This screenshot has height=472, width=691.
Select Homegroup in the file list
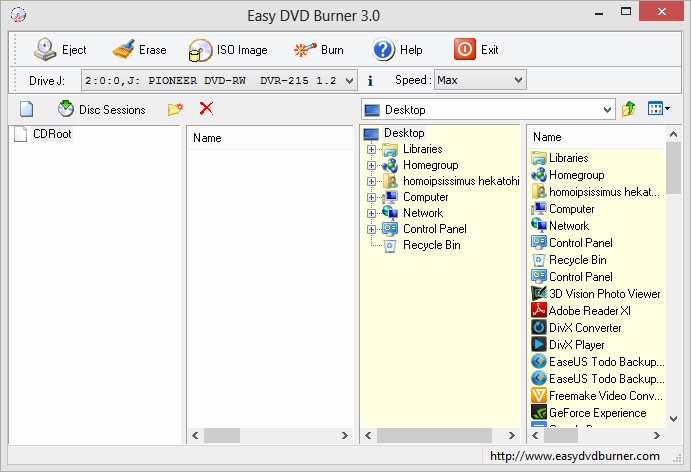(576, 175)
